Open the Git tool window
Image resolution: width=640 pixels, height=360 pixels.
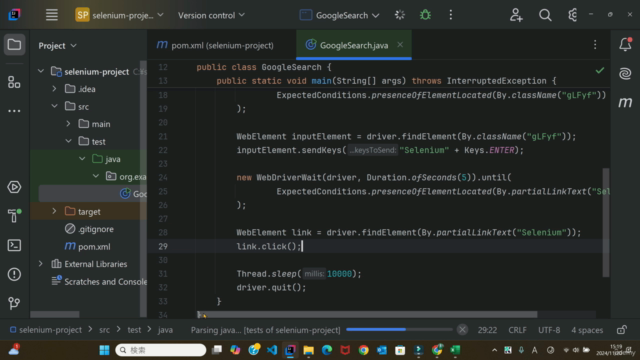[14, 303]
